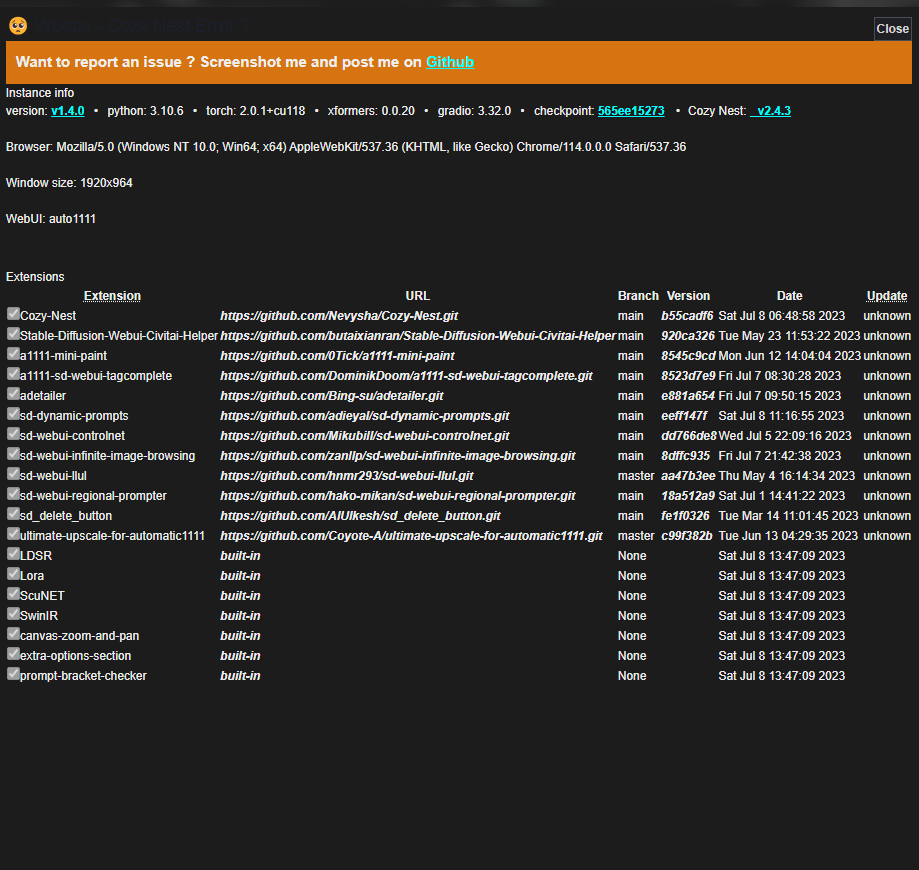
Task: Select version hash b55cadf6
Action: [x=687, y=316]
